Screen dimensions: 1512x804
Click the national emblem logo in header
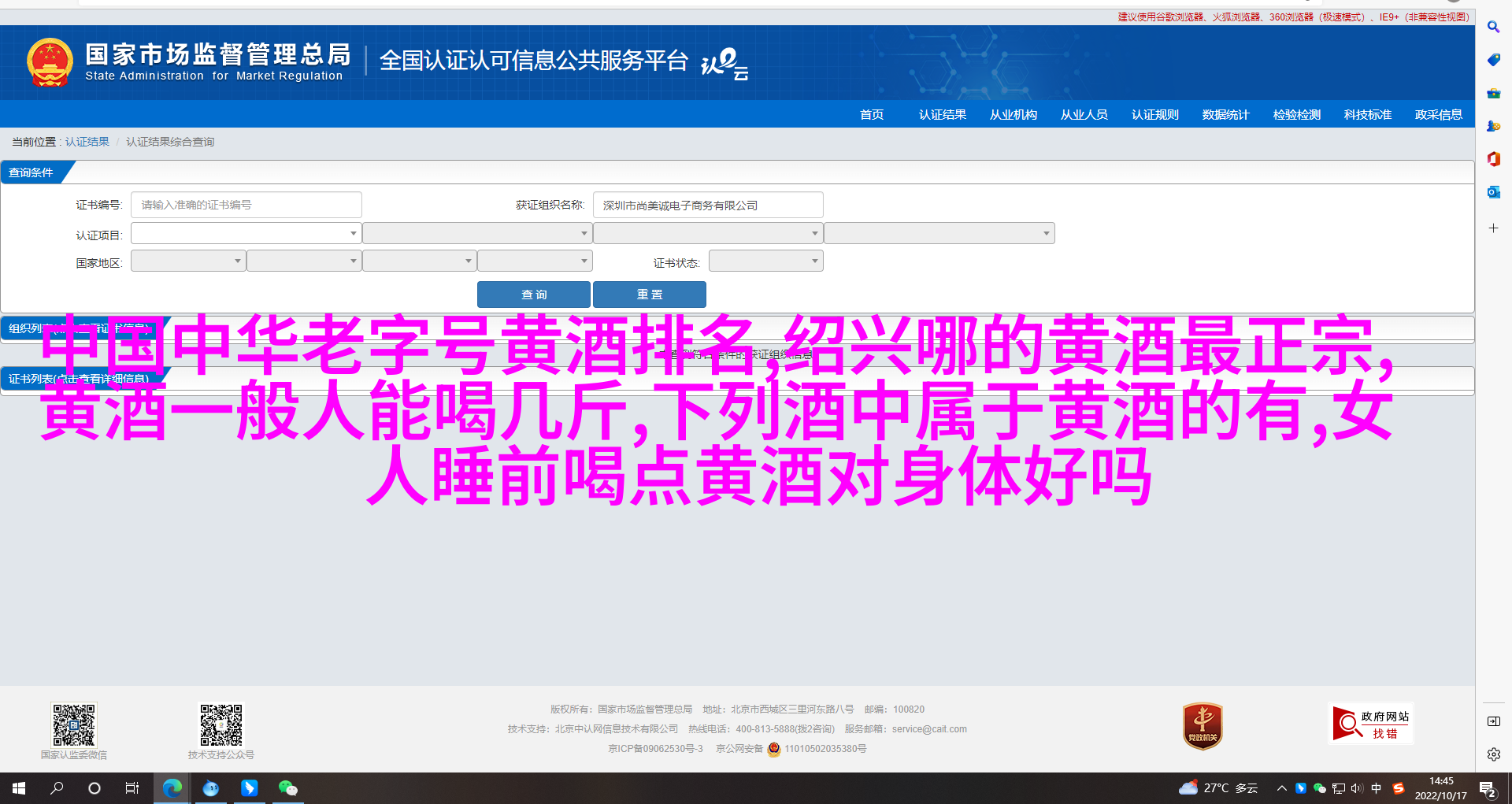[x=50, y=62]
